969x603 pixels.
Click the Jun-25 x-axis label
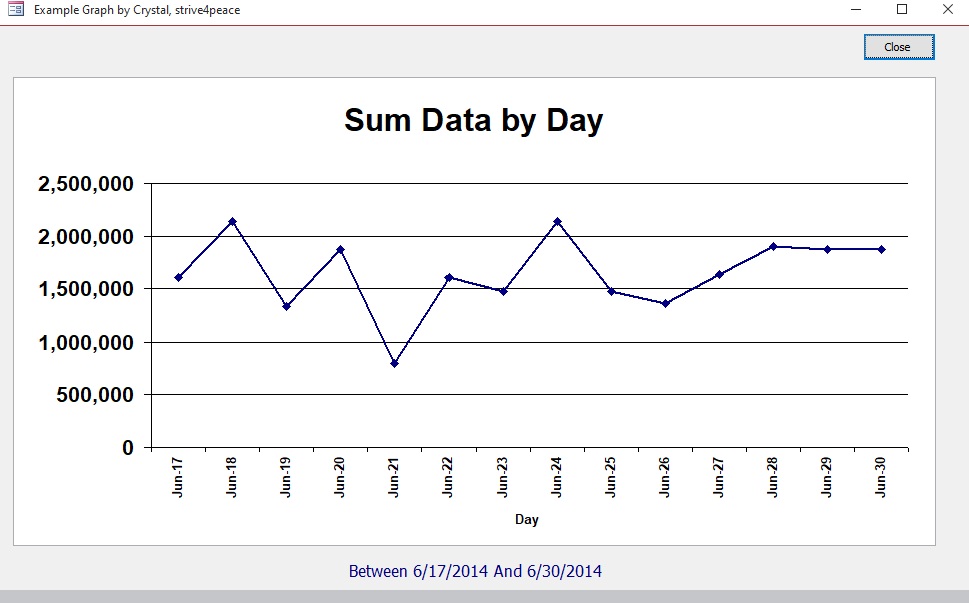[610, 477]
